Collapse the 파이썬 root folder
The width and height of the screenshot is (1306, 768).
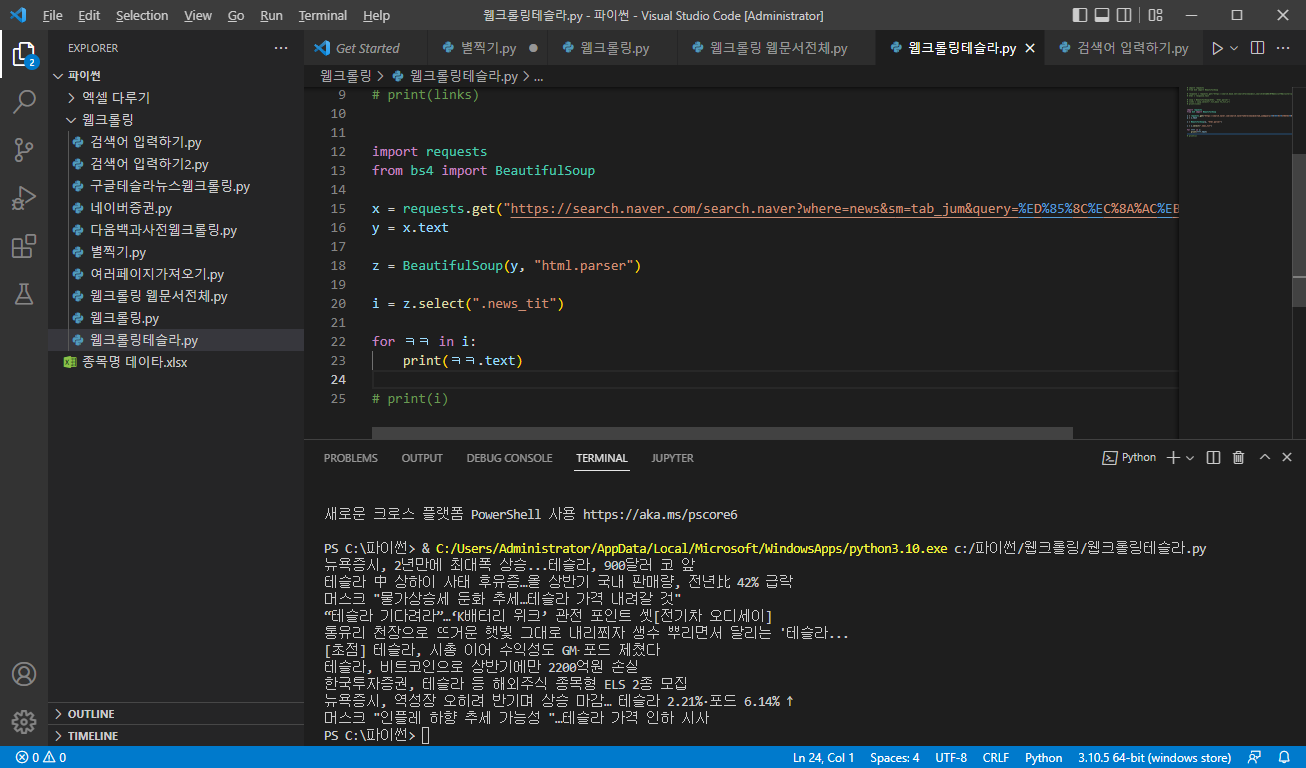click(176, 76)
